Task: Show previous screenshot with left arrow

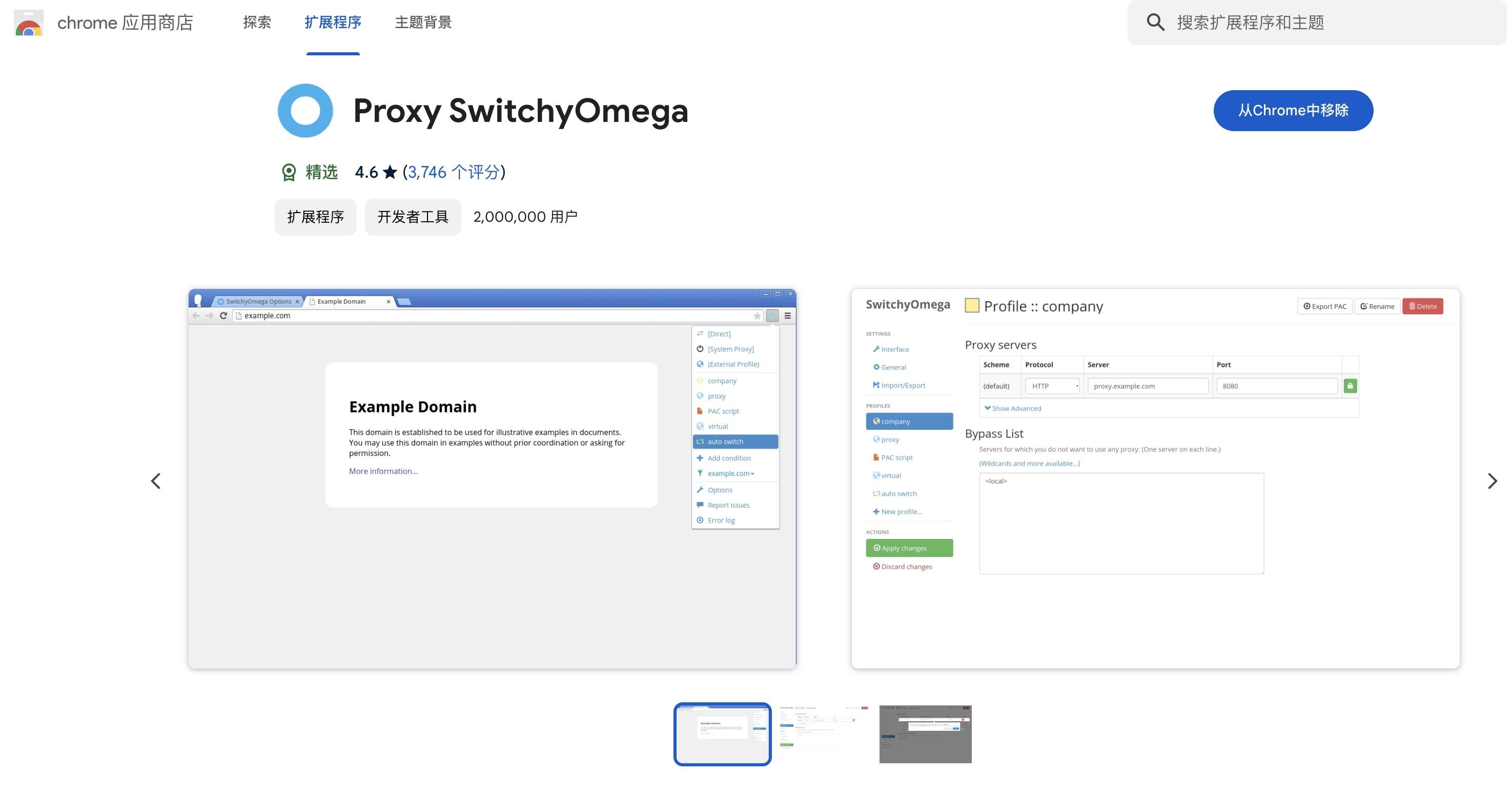Action: coord(155,481)
